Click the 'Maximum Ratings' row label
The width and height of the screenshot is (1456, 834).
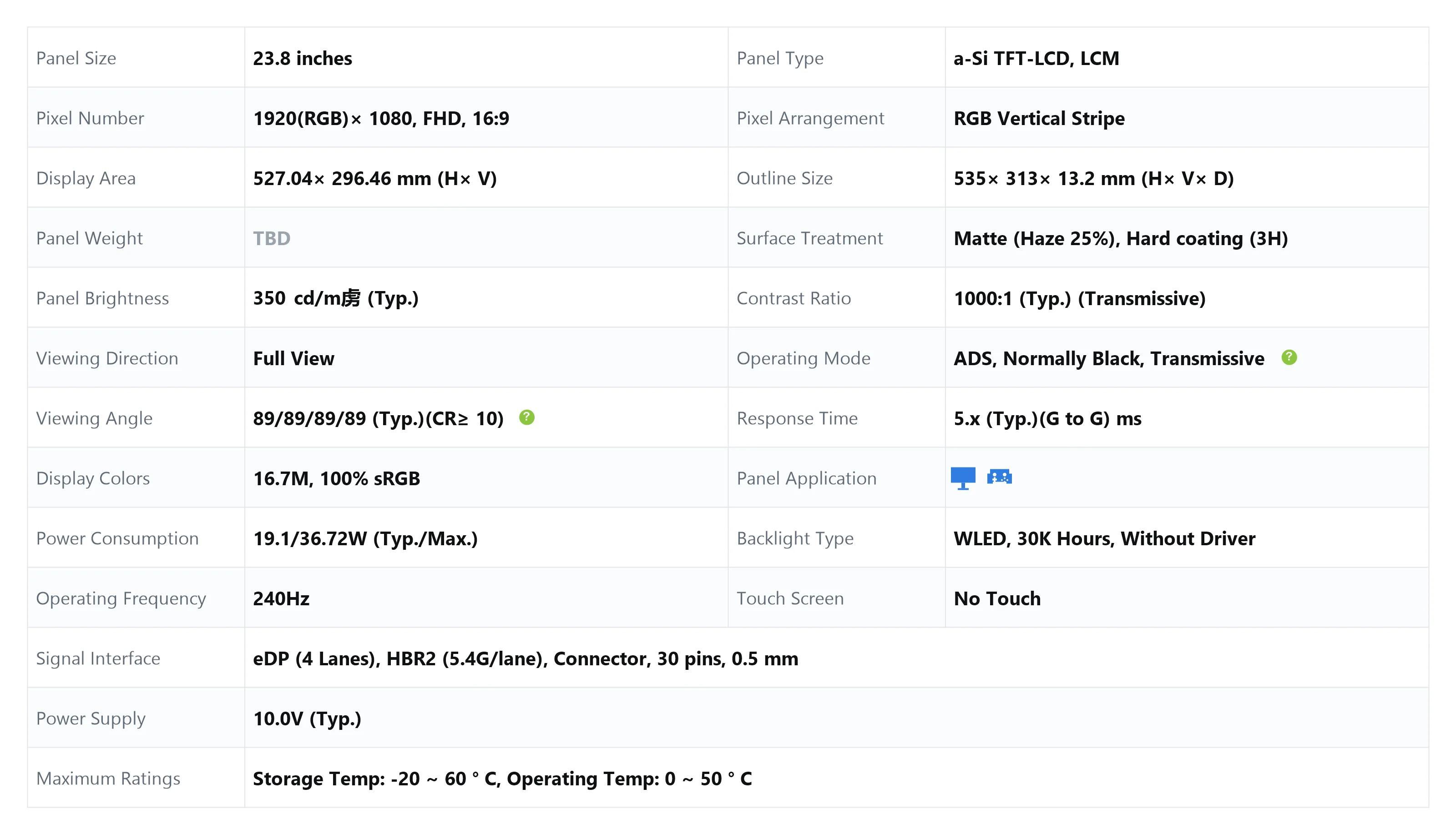click(108, 779)
